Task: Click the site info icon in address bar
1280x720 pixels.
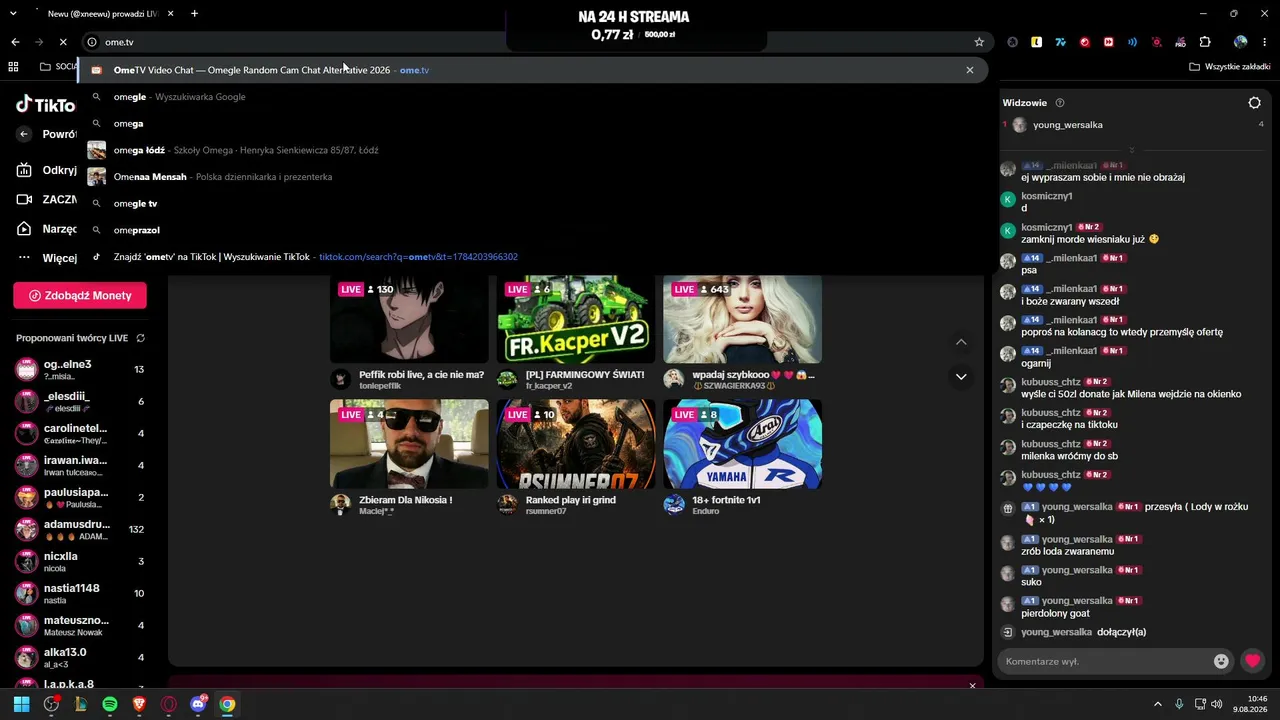Action: point(92,42)
